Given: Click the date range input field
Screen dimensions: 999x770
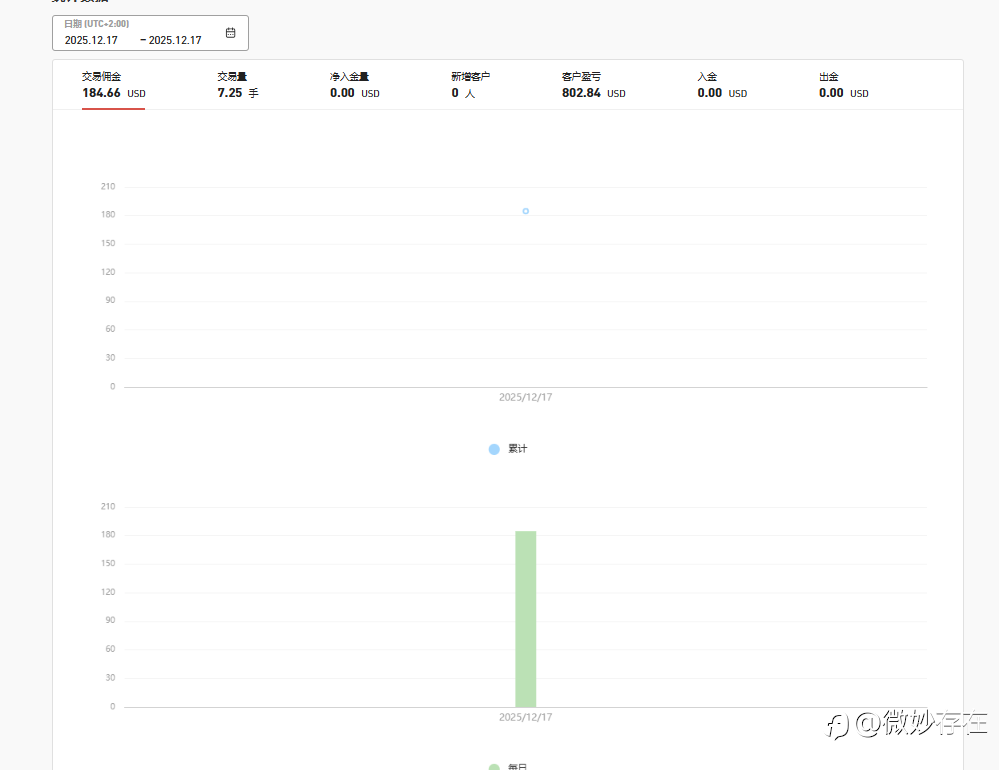Looking at the screenshot, I should 150,33.
